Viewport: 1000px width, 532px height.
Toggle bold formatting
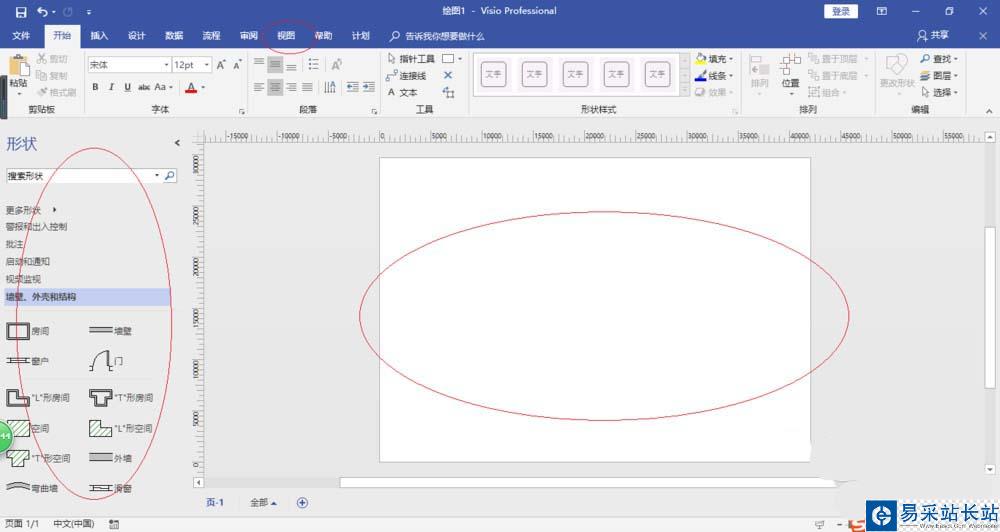click(x=95, y=88)
